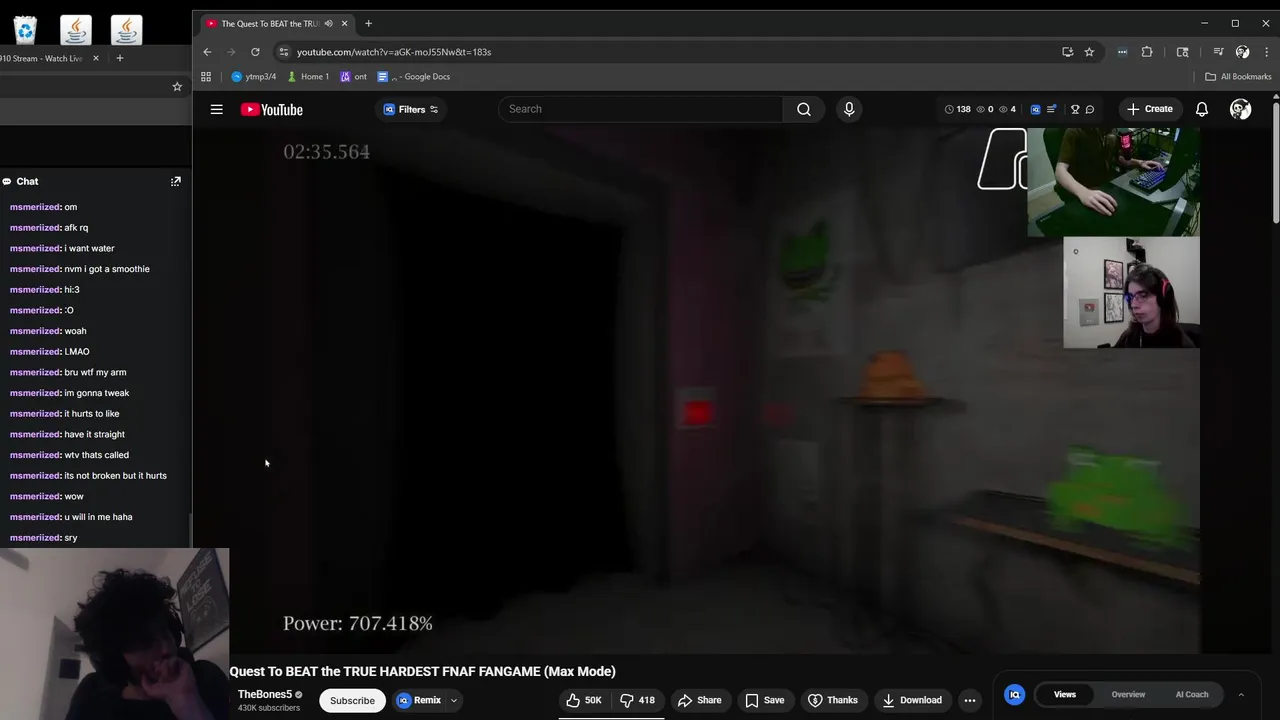The image size is (1280, 720).
Task: Close the '910 Stream - Watch Live' tab
Action: pyautogui.click(x=96, y=58)
